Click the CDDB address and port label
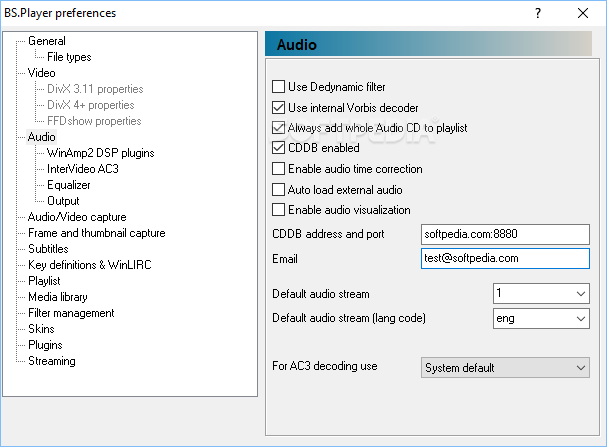Viewport: 607px width, 447px height. 328,234
